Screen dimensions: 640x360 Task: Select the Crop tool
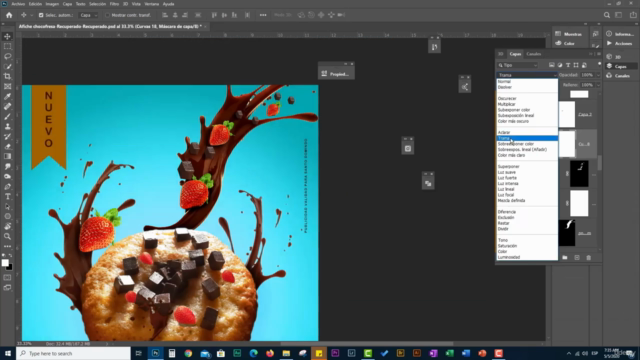[x=7, y=76]
